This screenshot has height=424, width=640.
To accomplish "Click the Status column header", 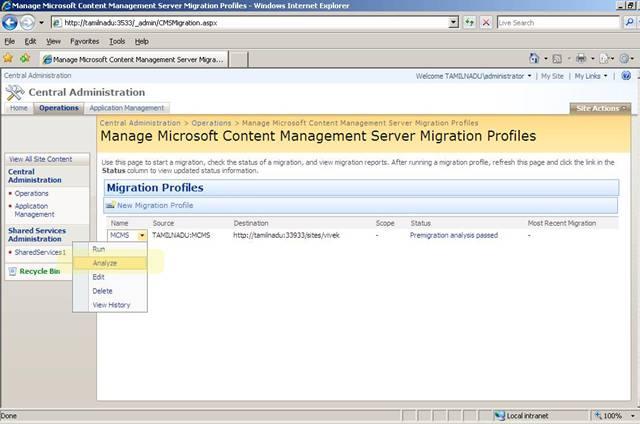I will (420, 223).
